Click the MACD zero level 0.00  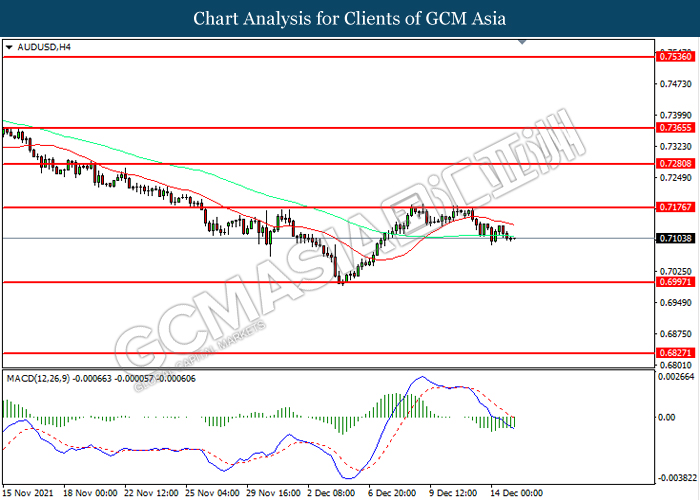tap(667, 417)
